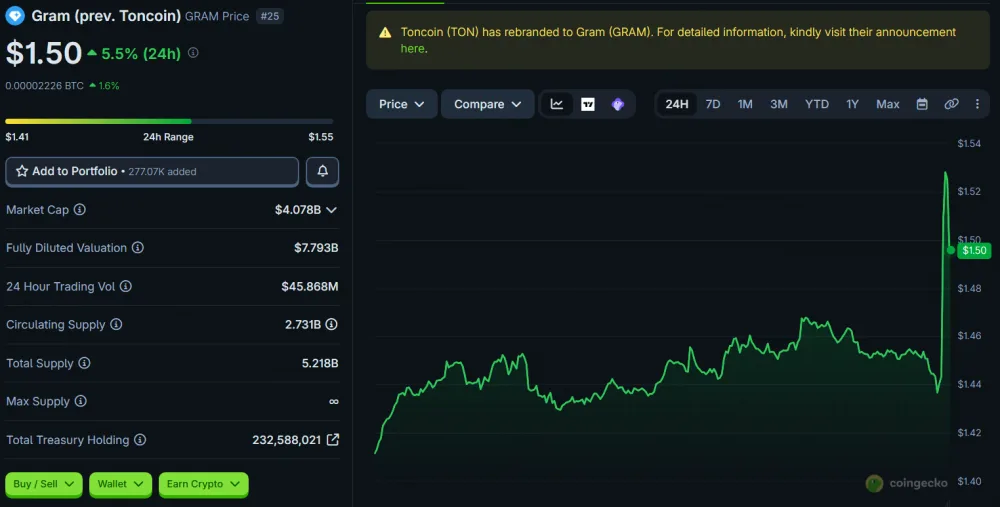Copy chart link with chain icon
Viewport: 1000px width, 507px height.
click(x=951, y=104)
